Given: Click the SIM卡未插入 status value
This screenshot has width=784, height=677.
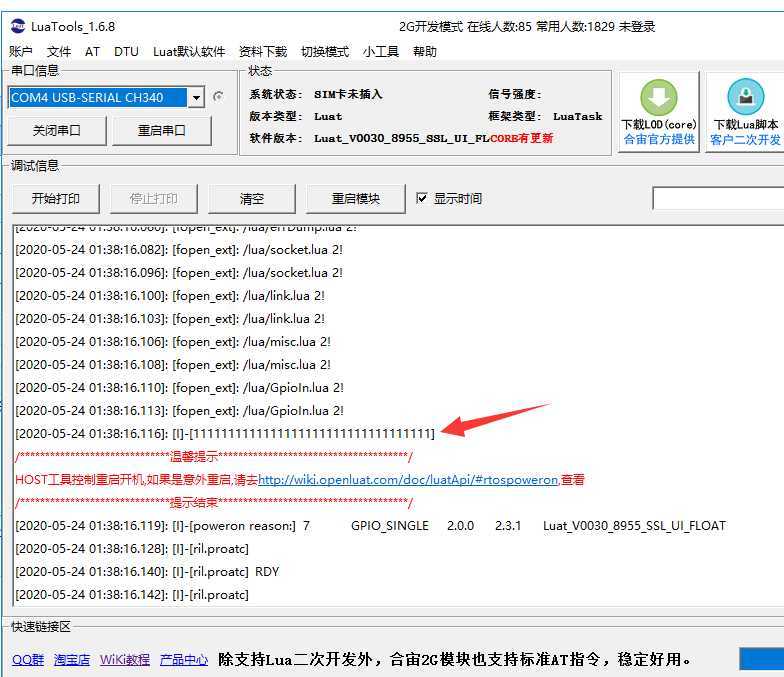Looking at the screenshot, I should point(348,94).
